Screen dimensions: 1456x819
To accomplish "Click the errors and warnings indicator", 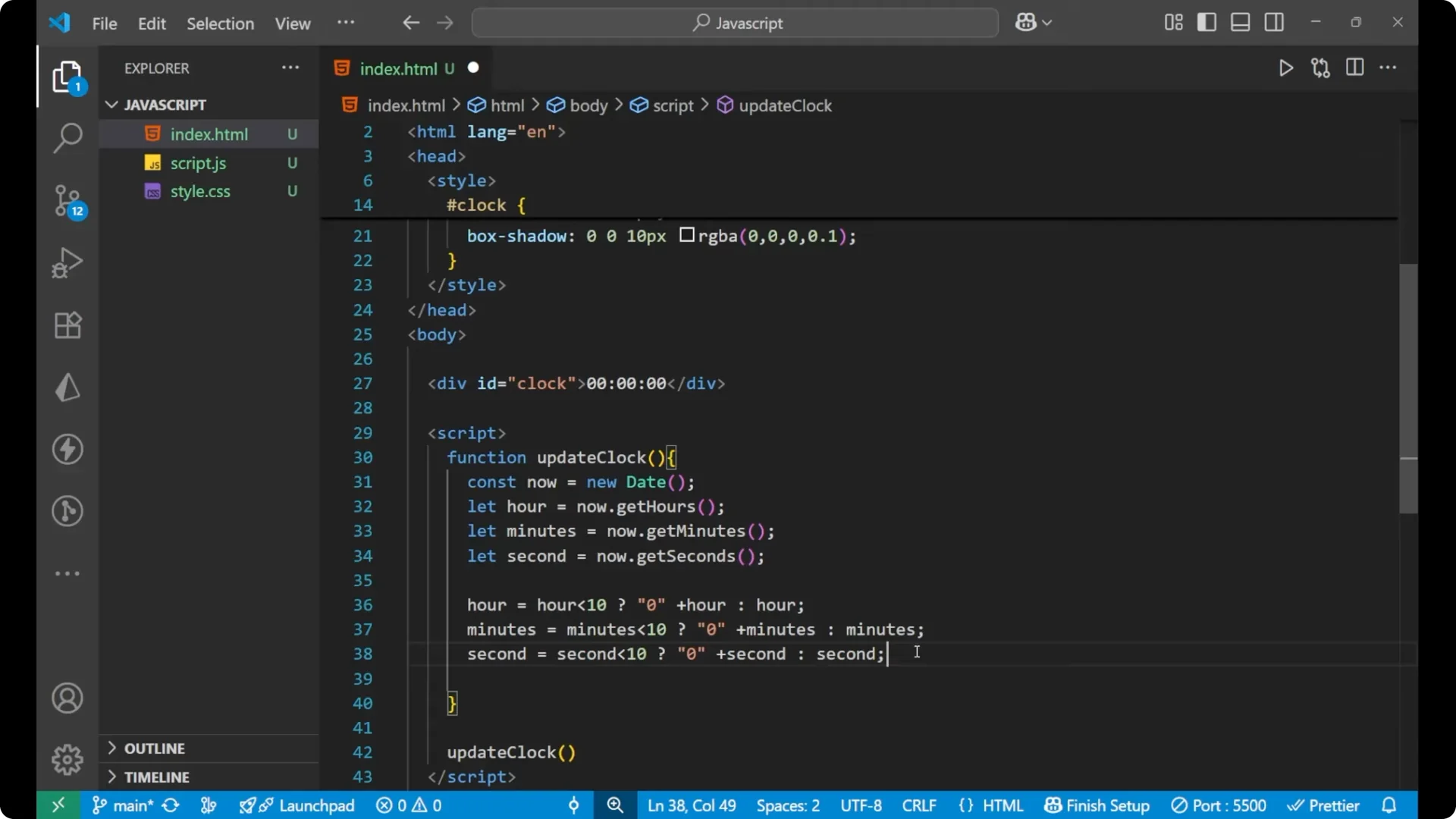I will click(x=408, y=805).
